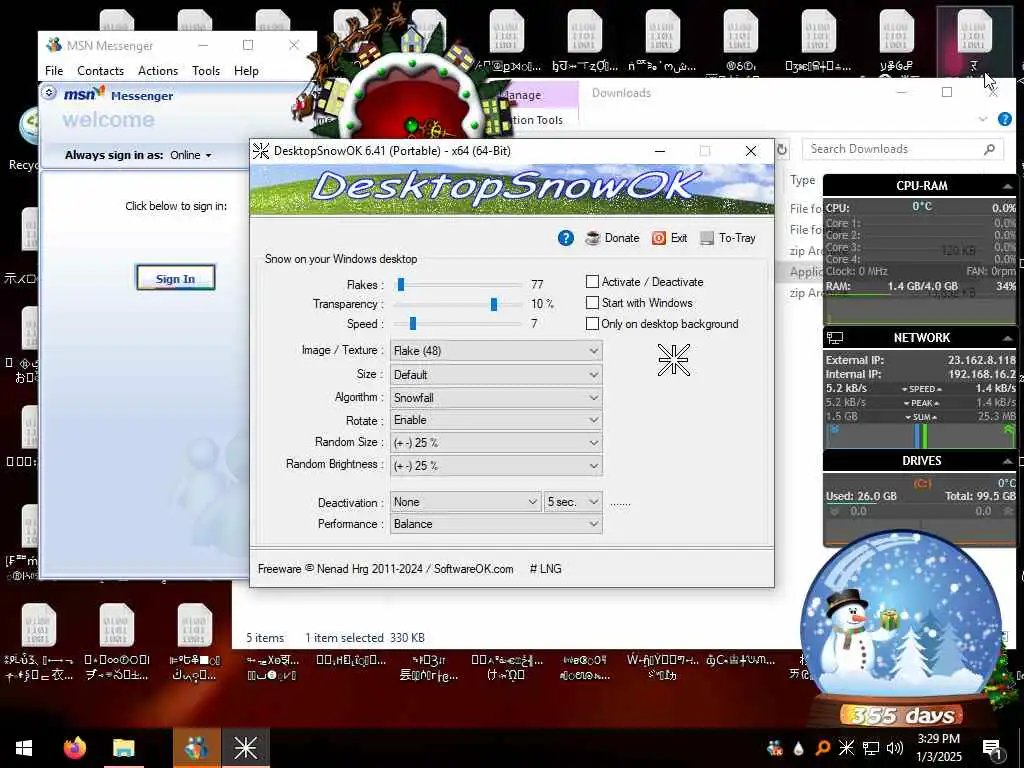This screenshot has height=768, width=1024.
Task: Enable Start with Windows checkbox
Action: pyautogui.click(x=592, y=302)
